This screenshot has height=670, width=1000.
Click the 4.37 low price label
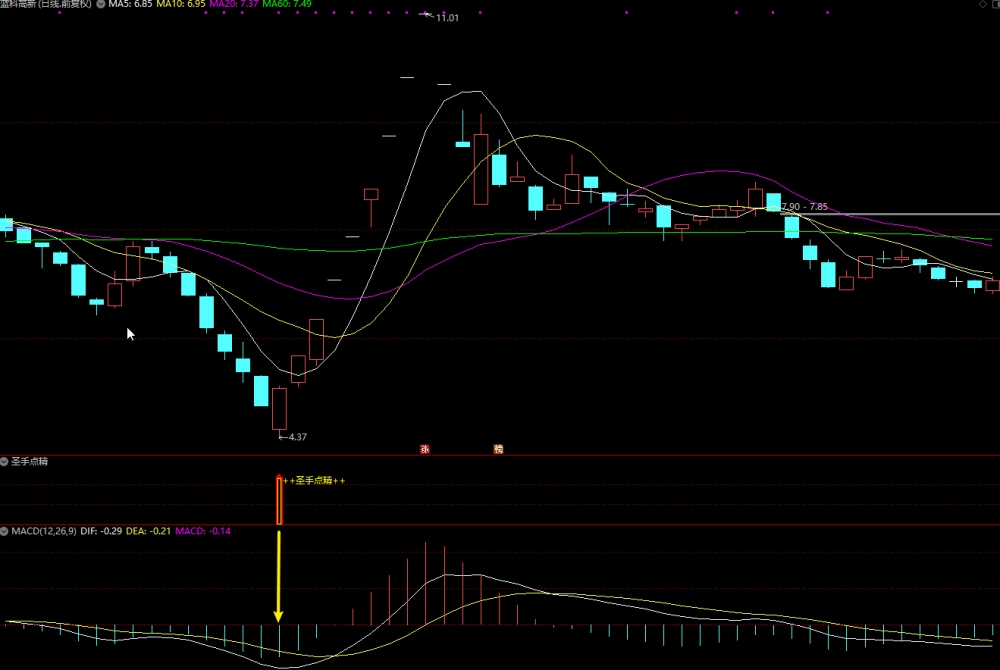coord(297,437)
